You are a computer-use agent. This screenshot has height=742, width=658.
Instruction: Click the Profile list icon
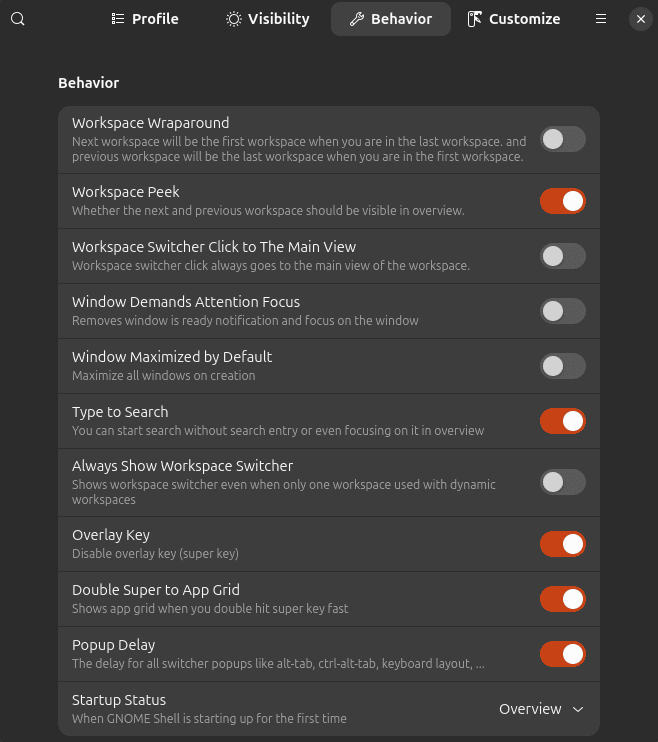coord(117,19)
